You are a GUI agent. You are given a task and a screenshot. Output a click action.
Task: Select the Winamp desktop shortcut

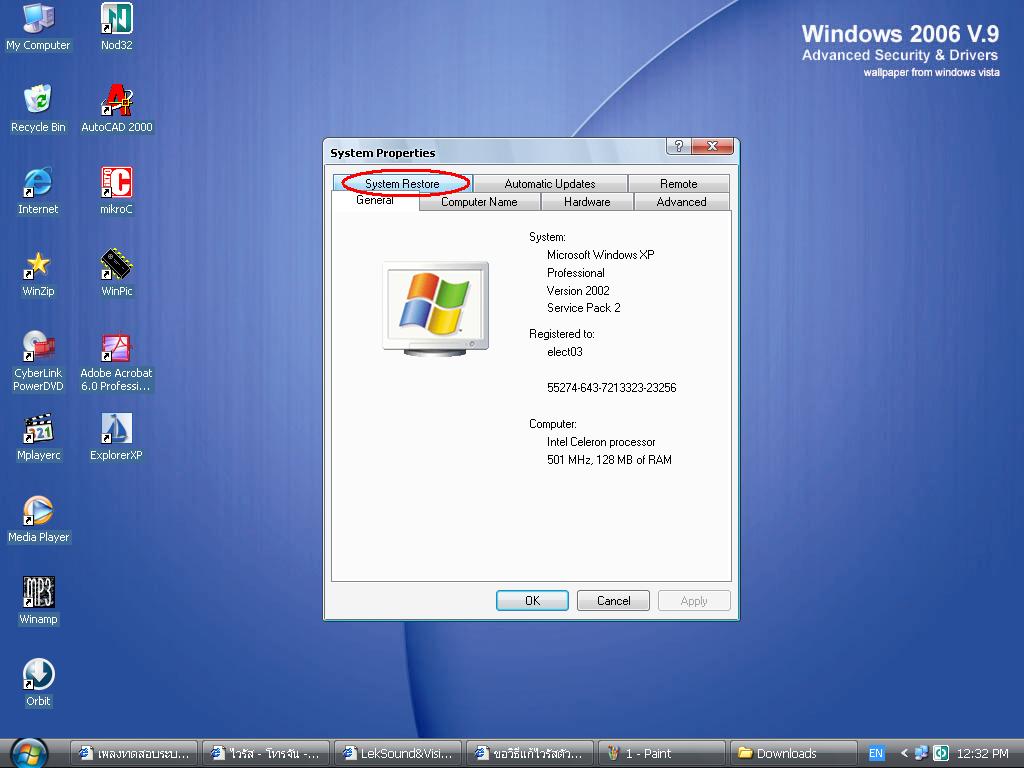coord(38,601)
